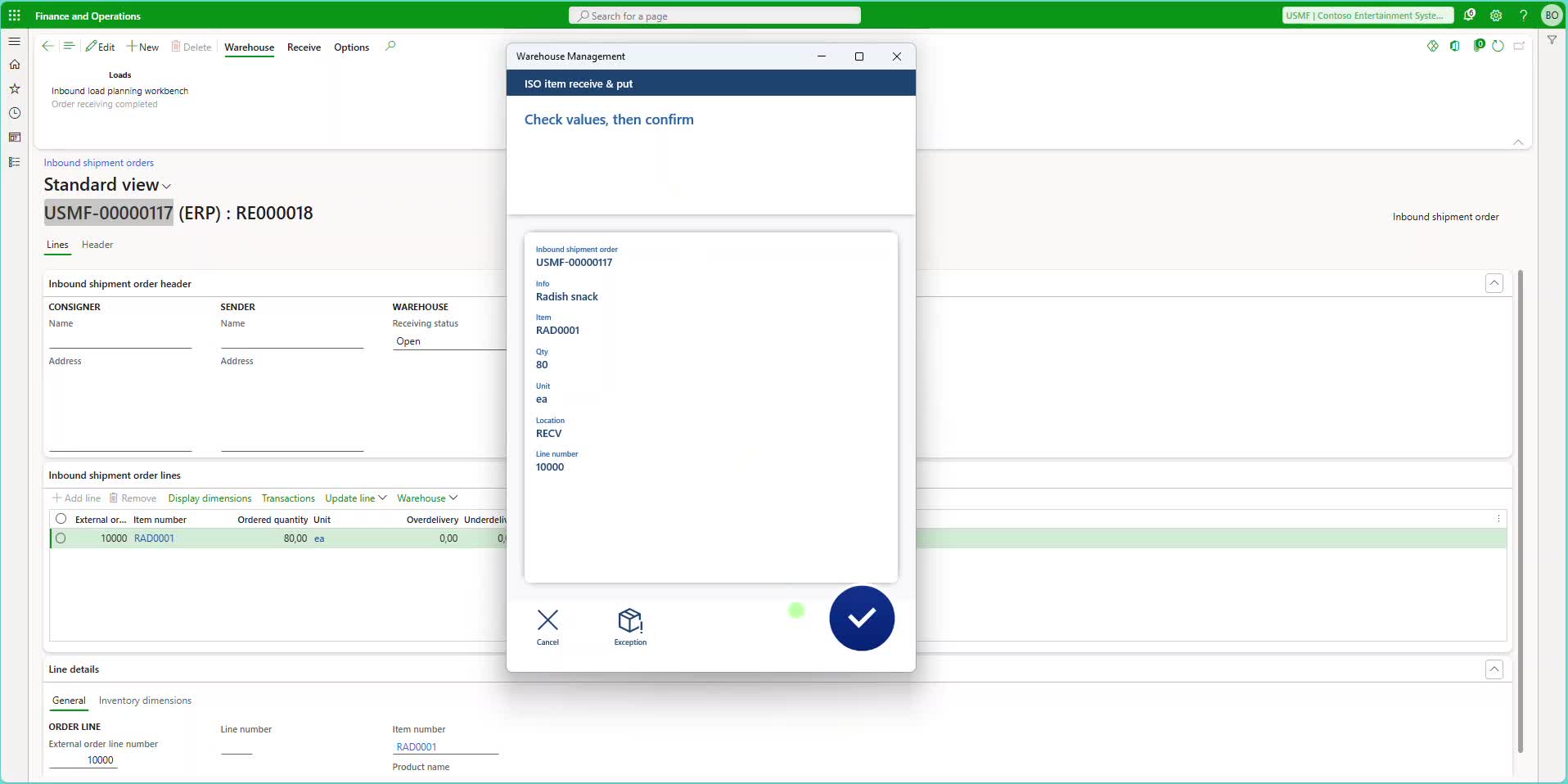Open the Receive menu
Screen dimensions: 1568x784
pos(304,47)
